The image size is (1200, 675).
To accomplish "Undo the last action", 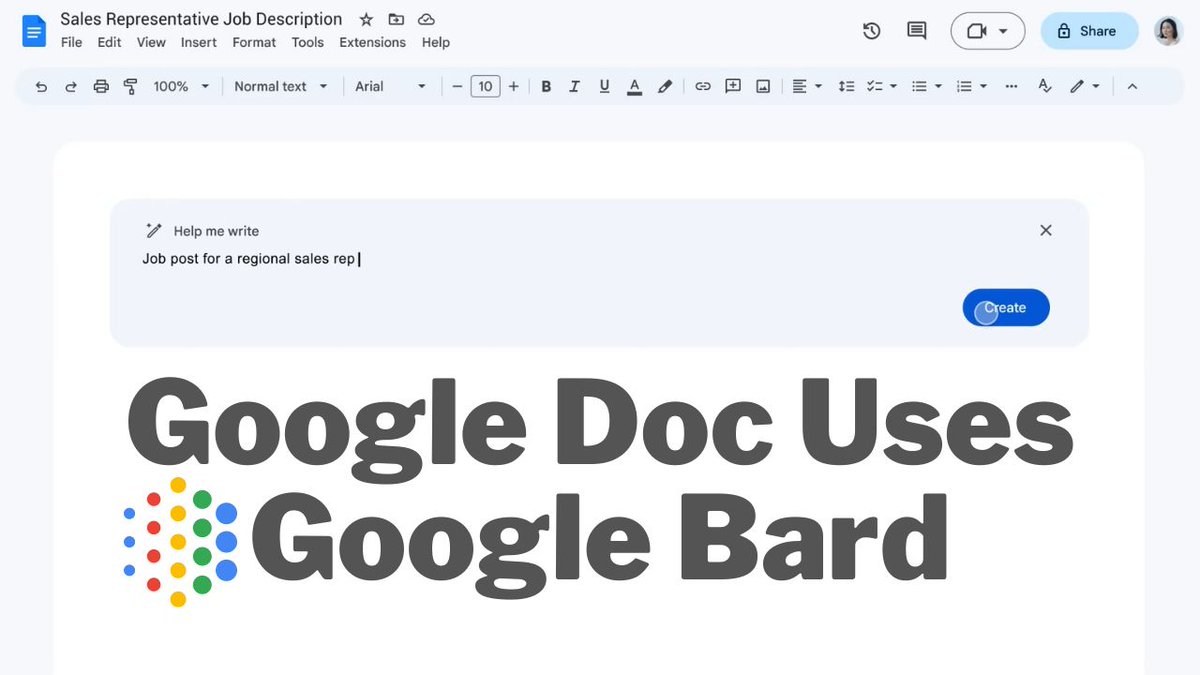I will 41,87.
